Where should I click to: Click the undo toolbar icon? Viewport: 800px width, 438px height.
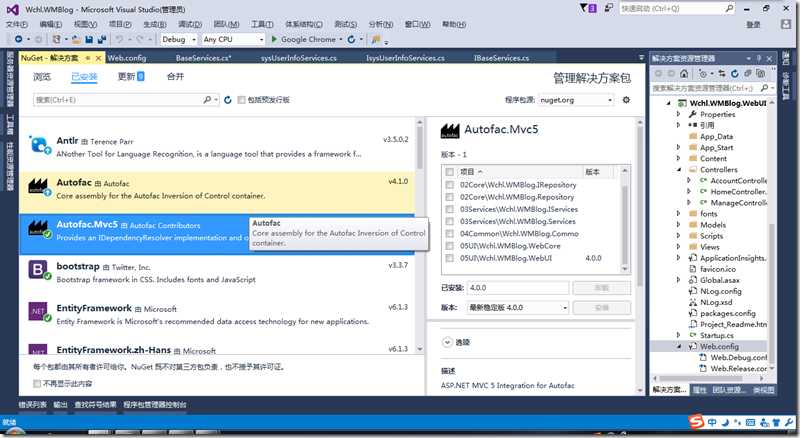(119, 39)
